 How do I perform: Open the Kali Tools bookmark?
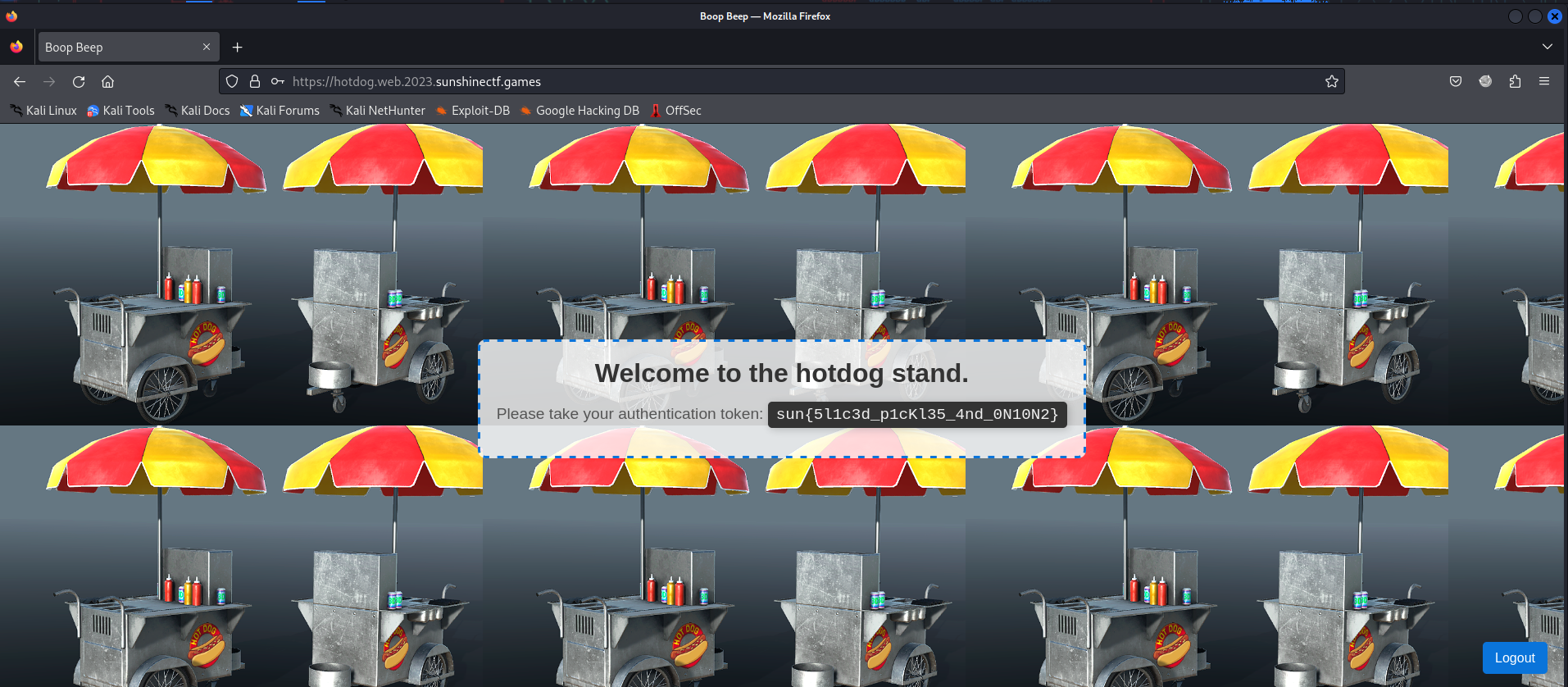[120, 111]
